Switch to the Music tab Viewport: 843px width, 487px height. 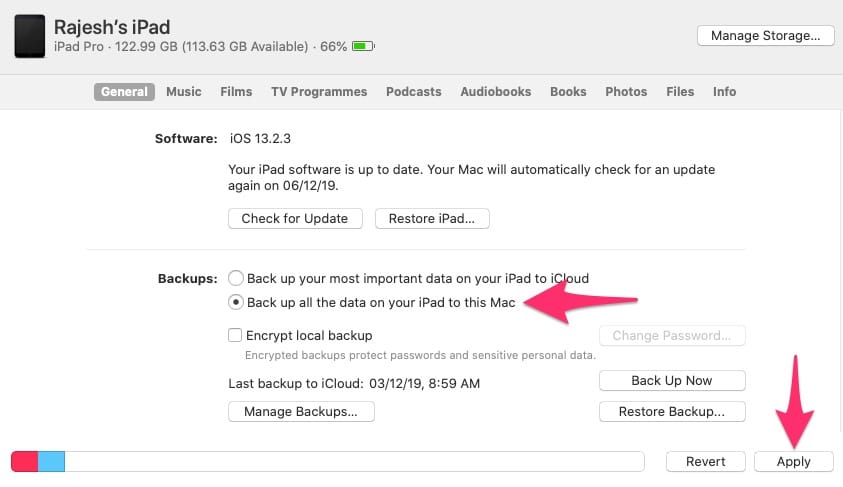pos(183,91)
